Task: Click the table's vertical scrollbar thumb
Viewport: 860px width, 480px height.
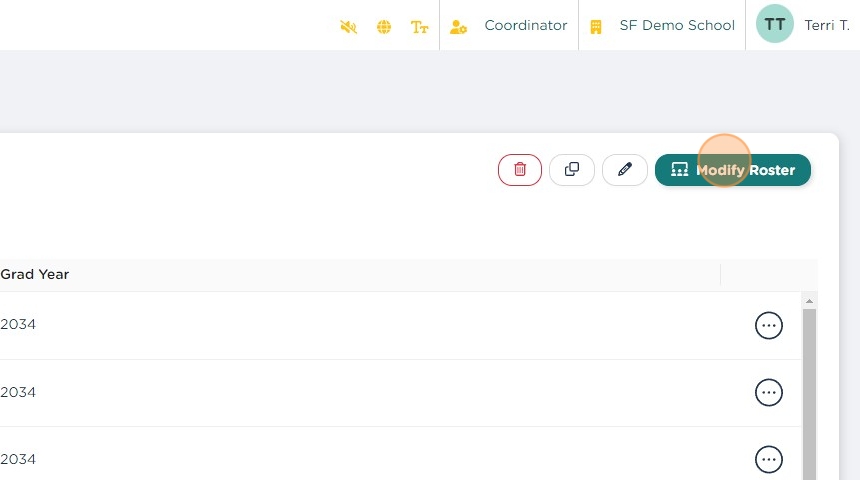Action: [809, 394]
